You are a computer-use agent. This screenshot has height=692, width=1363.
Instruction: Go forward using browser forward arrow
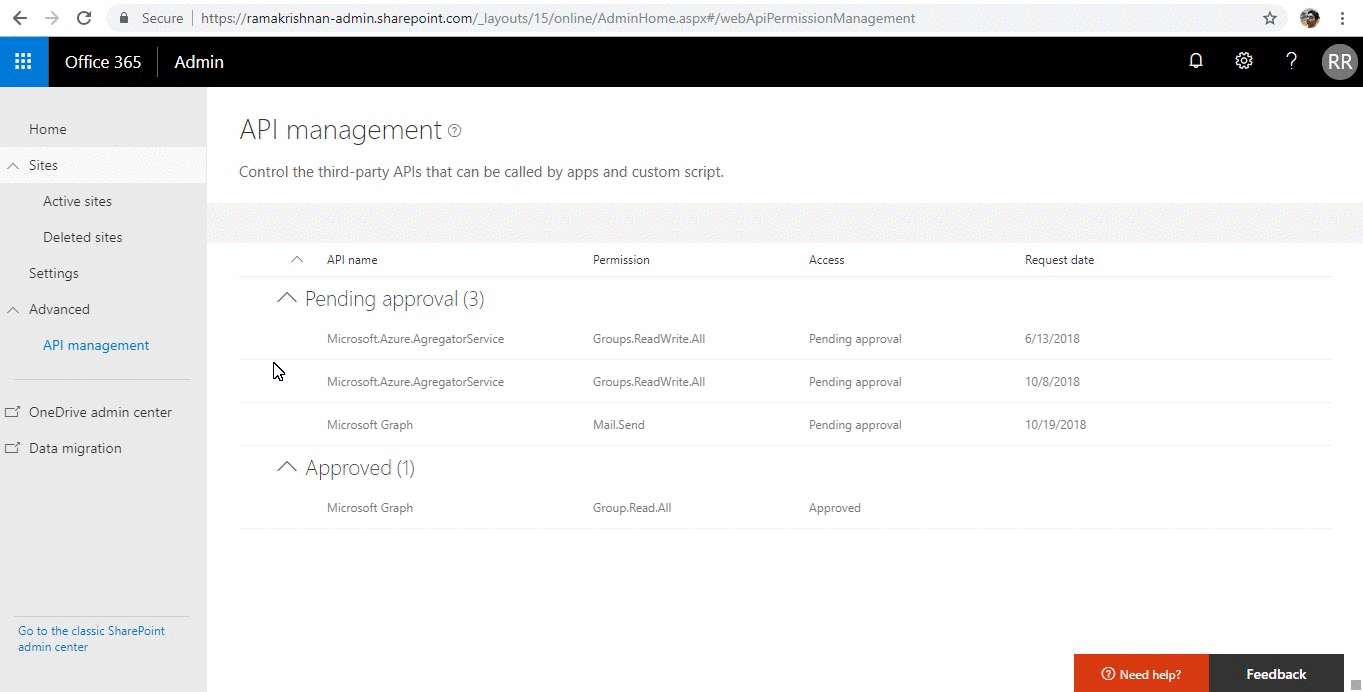tap(52, 18)
